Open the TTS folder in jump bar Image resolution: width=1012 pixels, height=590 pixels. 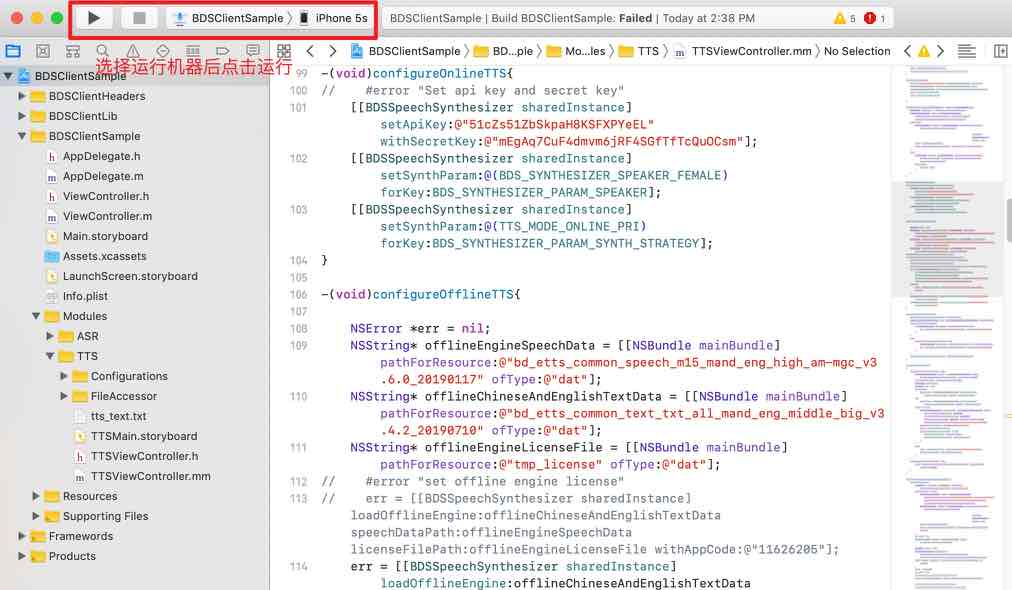coord(638,51)
